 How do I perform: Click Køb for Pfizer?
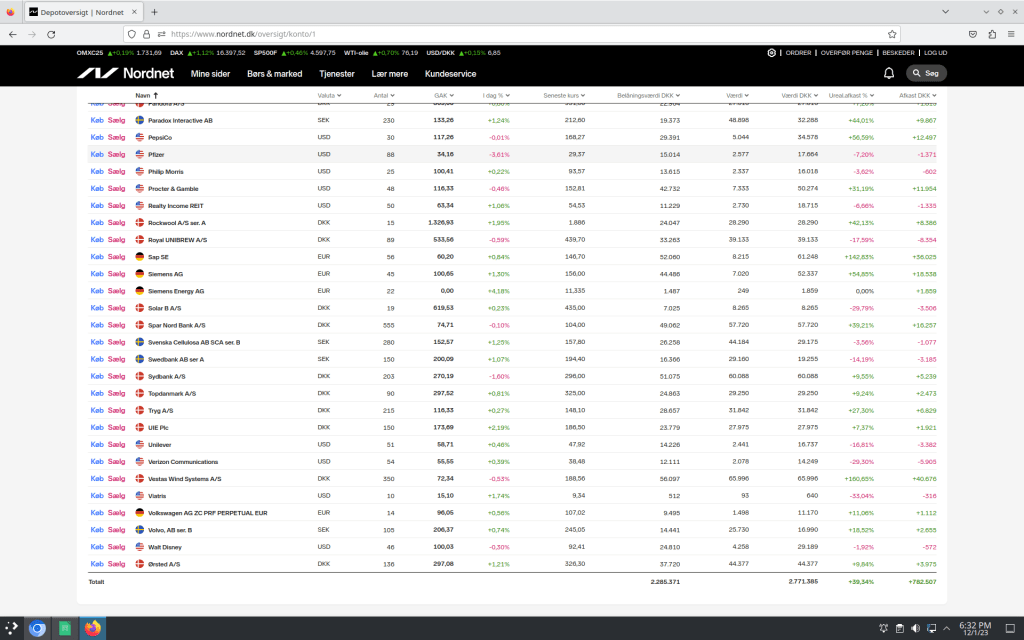(x=96, y=154)
